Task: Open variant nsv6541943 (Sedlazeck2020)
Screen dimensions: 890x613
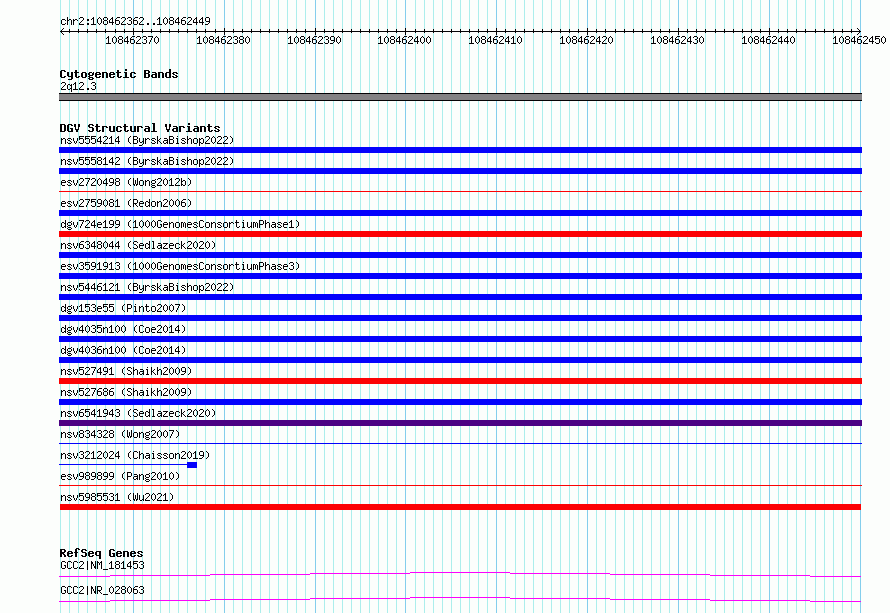Action: tap(138, 413)
